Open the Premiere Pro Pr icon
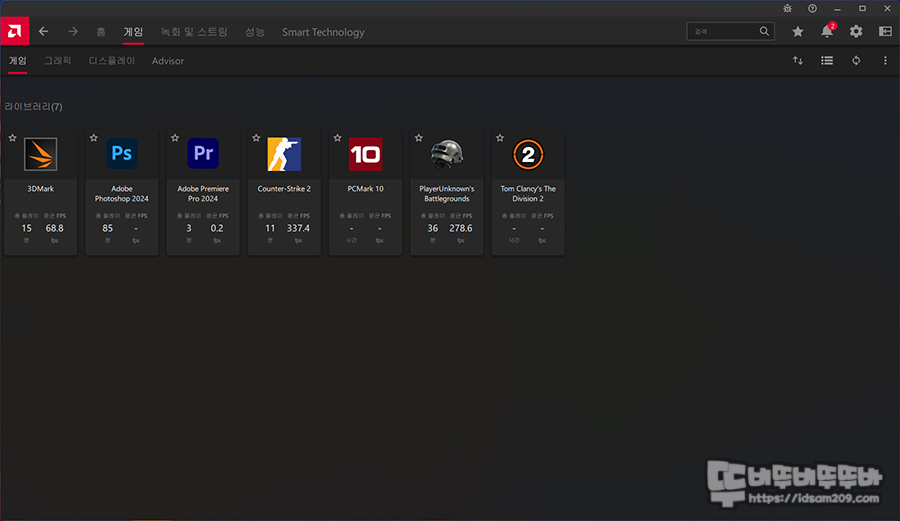Screen dimensions: 900x521 203,153
